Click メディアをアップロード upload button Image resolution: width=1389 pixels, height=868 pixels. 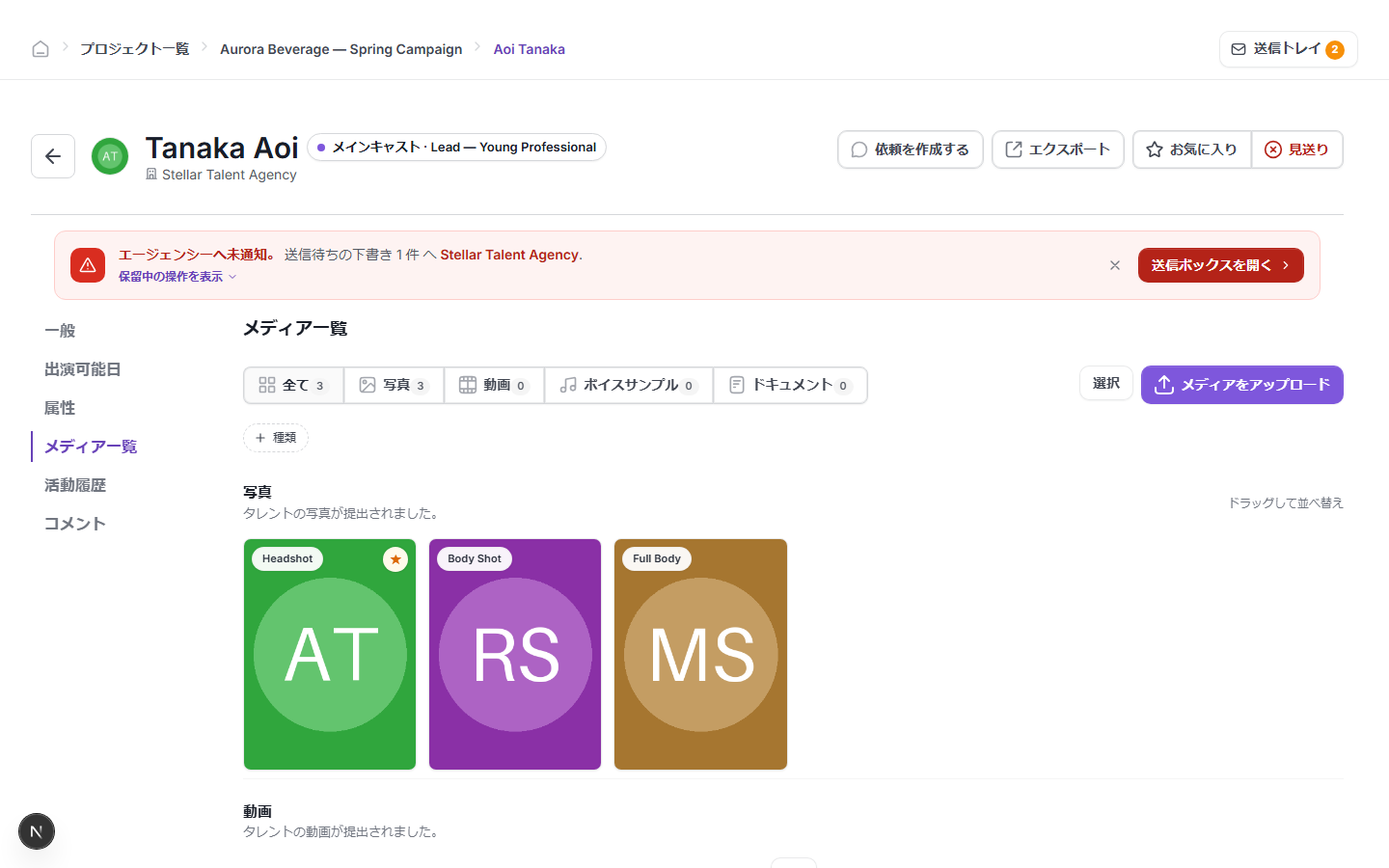pyautogui.click(x=1242, y=385)
